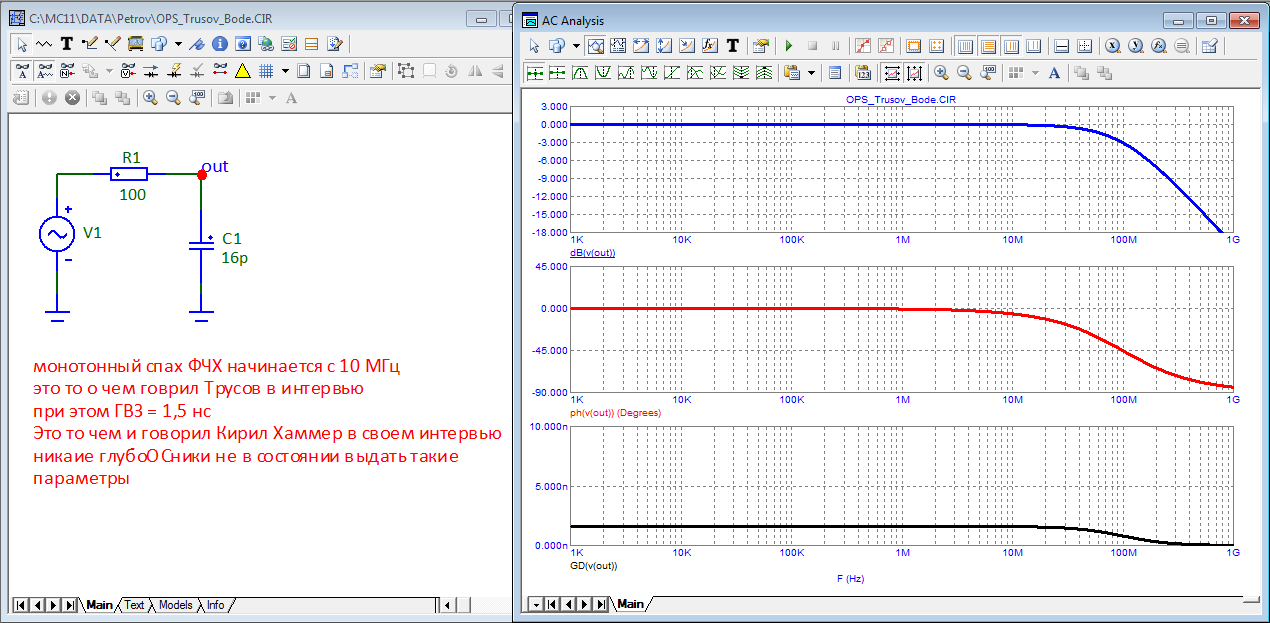This screenshot has height=623, width=1270.
Task: Zoom in on the schematic
Action: 150,98
